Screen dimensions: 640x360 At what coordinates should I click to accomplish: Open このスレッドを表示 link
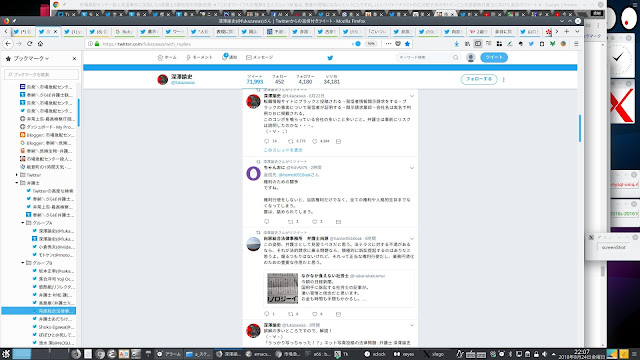(x=283, y=150)
